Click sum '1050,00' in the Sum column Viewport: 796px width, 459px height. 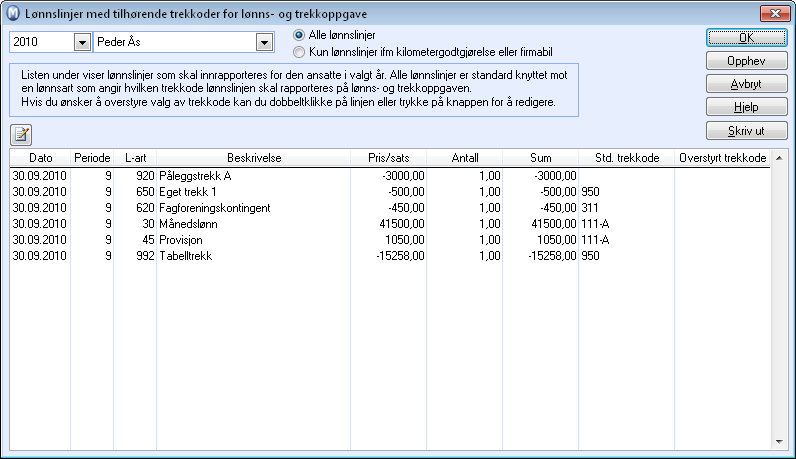tap(557, 240)
